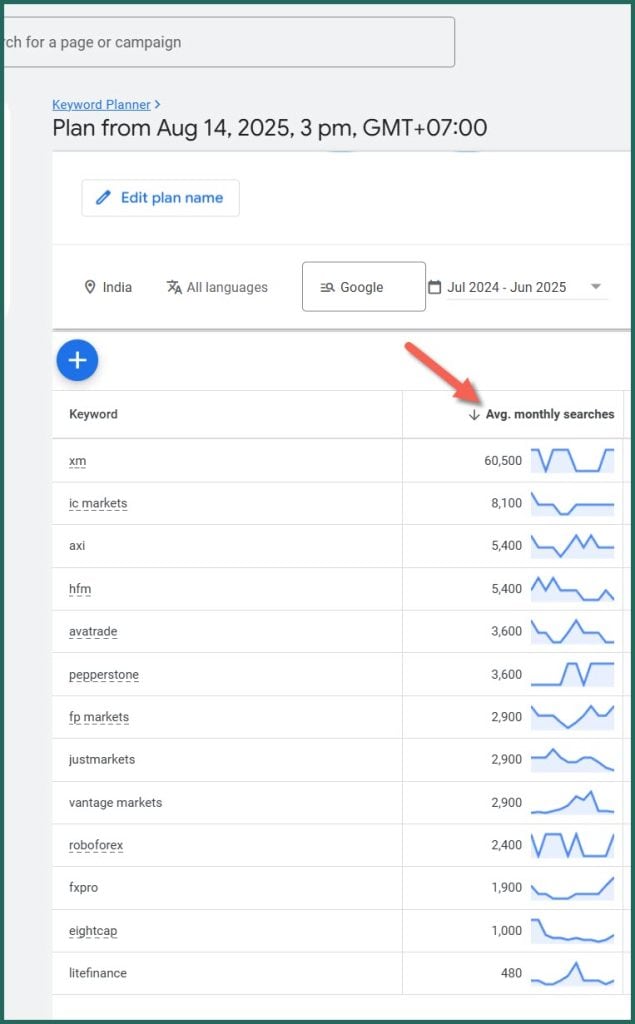Click the plan title starting Plan from Aug 14
Image resolution: width=635 pixels, height=1024 pixels.
(x=270, y=128)
